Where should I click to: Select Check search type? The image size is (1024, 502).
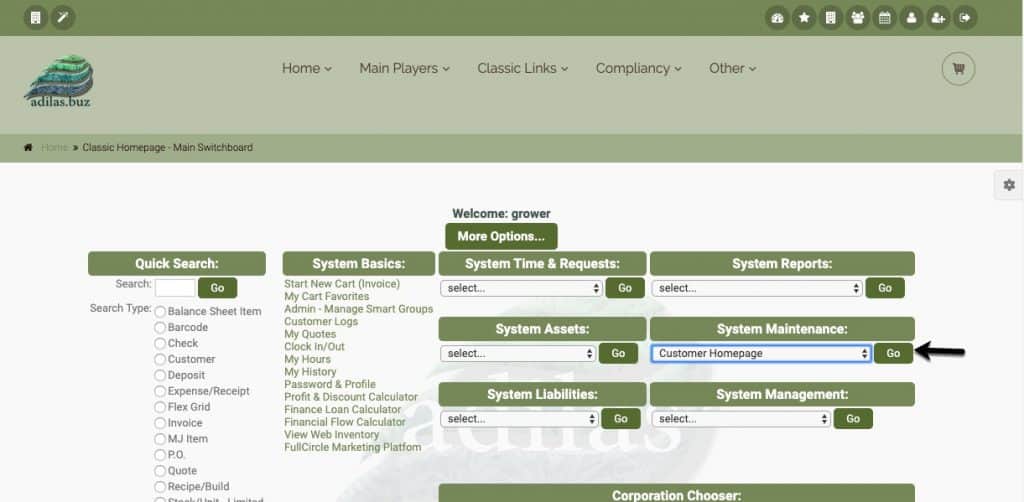[x=160, y=343]
